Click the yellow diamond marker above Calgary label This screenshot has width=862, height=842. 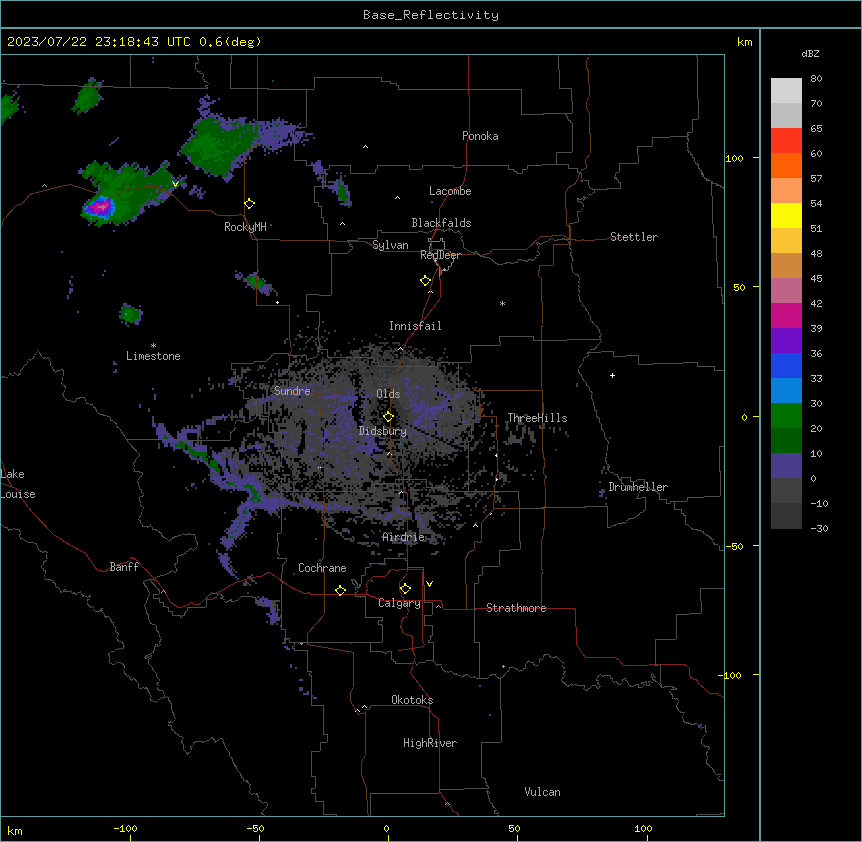point(405,589)
